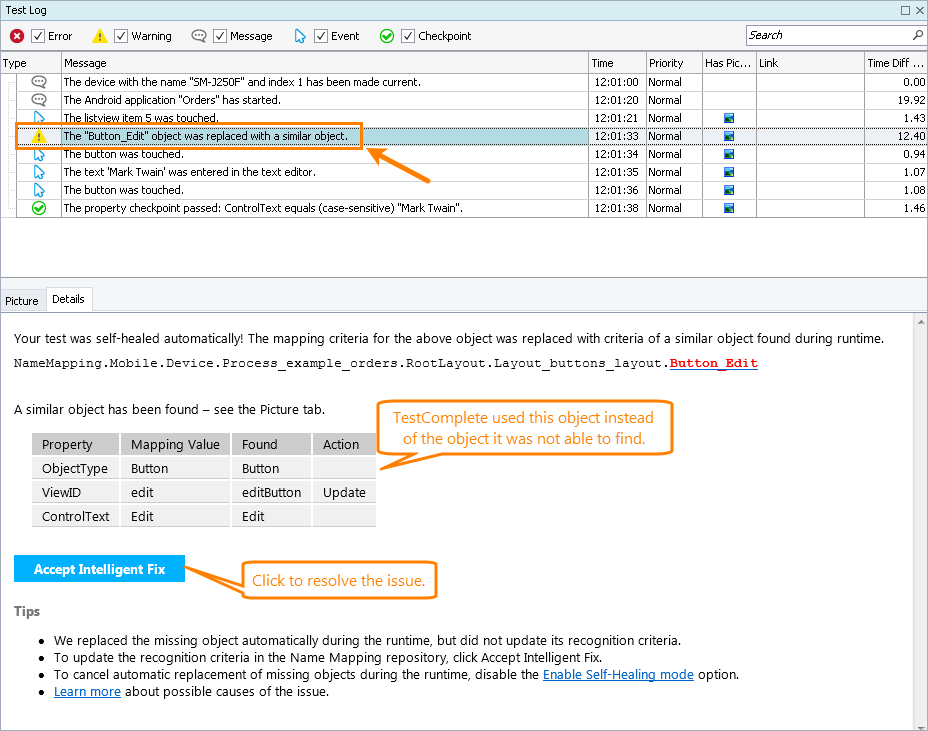Click the magnifier icon in the Search box
Image resolution: width=928 pixels, height=731 pixels.
[x=916, y=35]
